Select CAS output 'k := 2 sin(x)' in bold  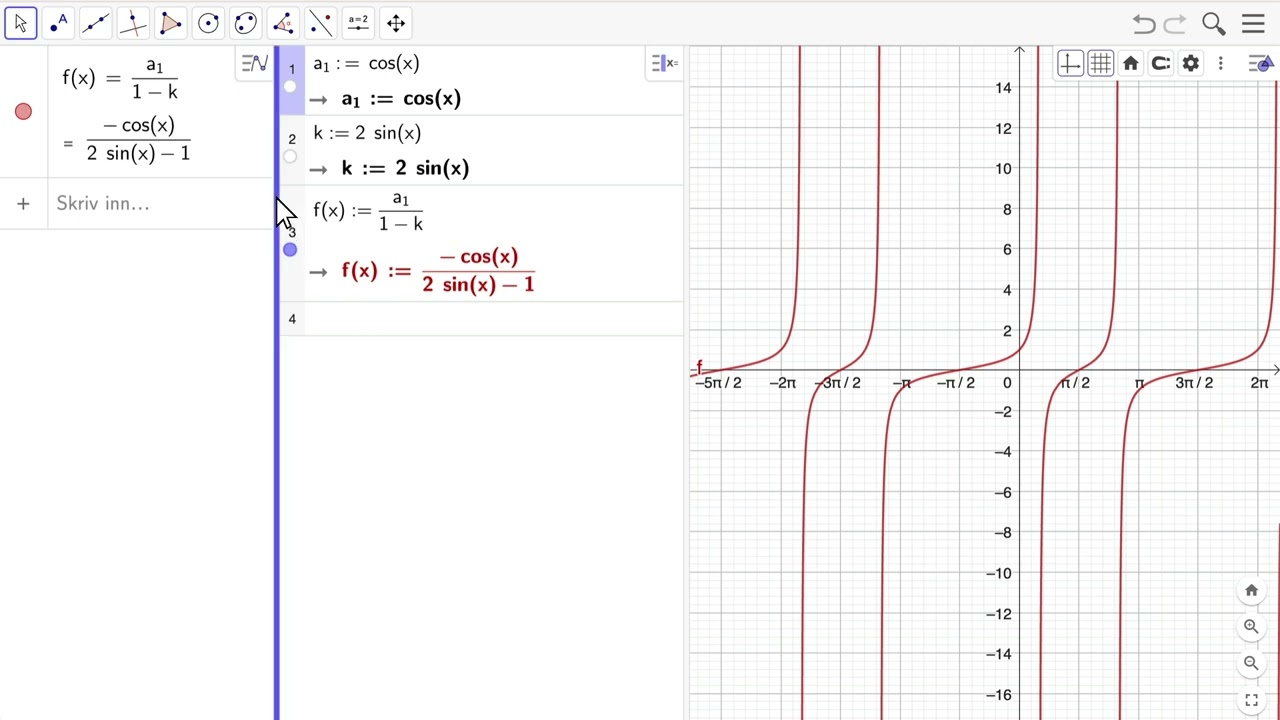coord(405,168)
